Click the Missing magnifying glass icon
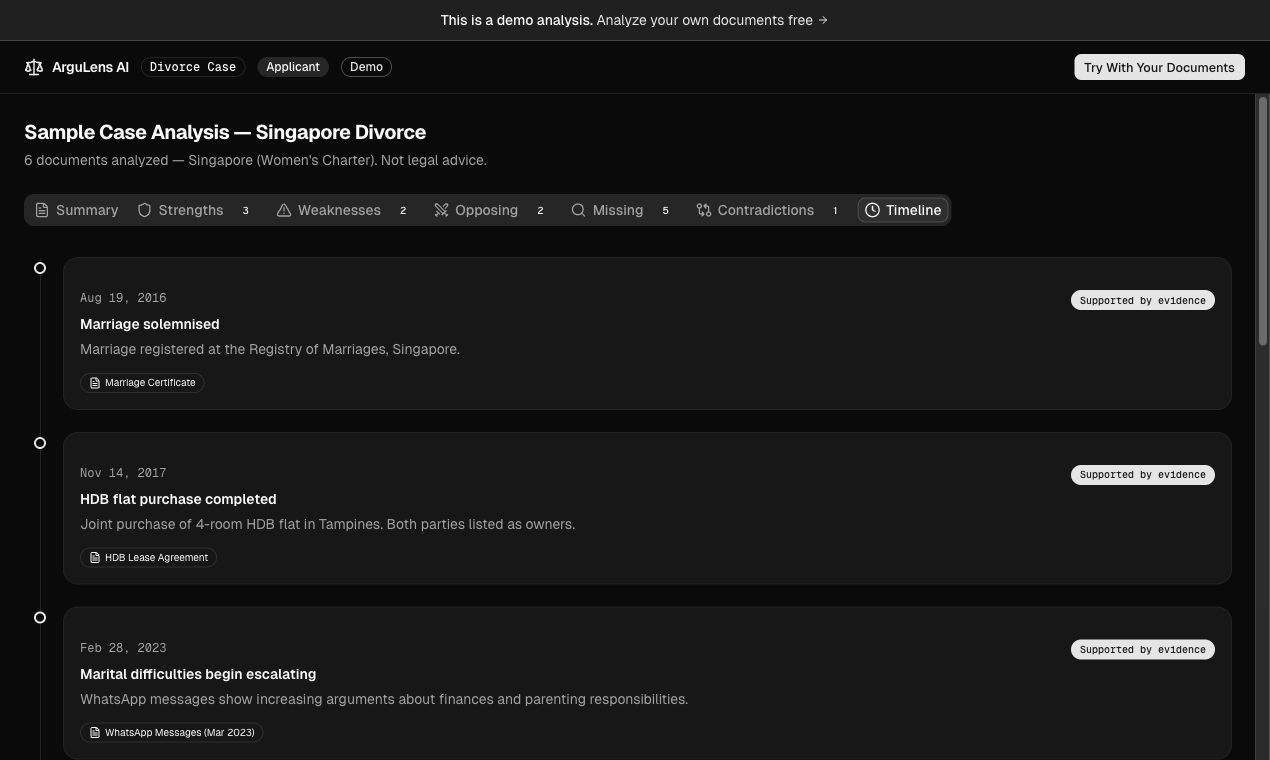The width and height of the screenshot is (1270, 760). [579, 210]
